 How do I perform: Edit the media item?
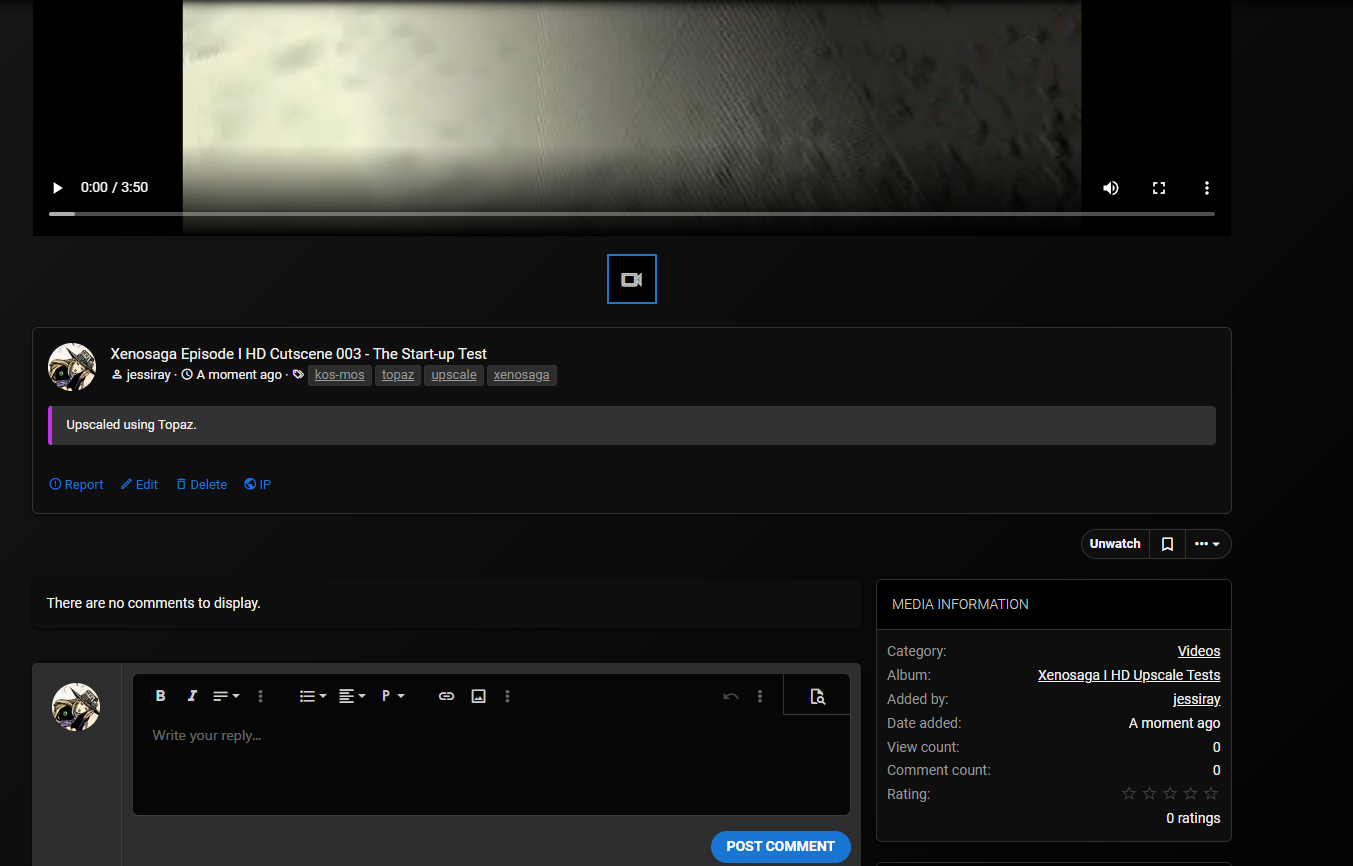click(139, 485)
